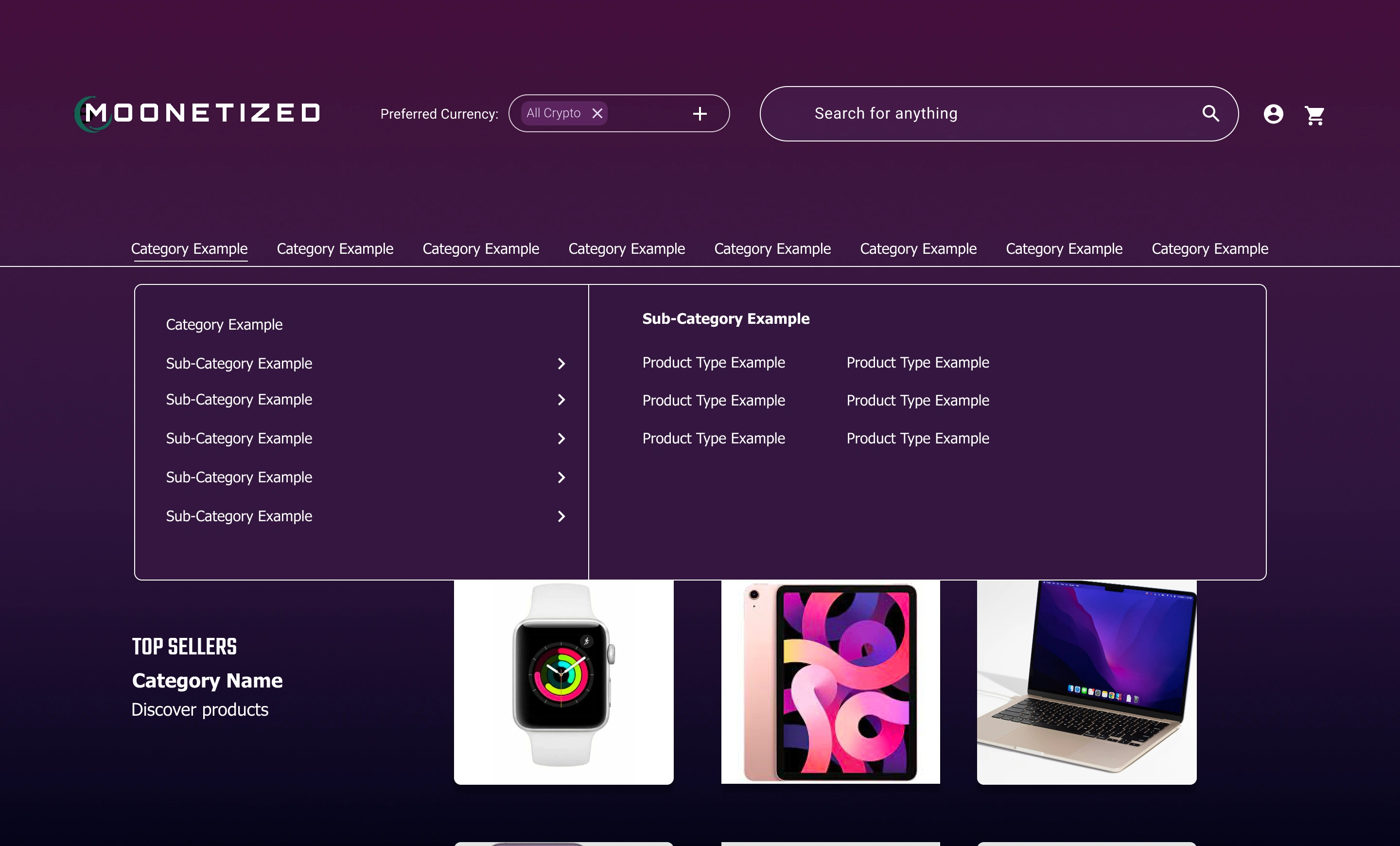Screen dimensions: 1400x846
Task: Open the user account profile icon
Action: click(x=1273, y=114)
